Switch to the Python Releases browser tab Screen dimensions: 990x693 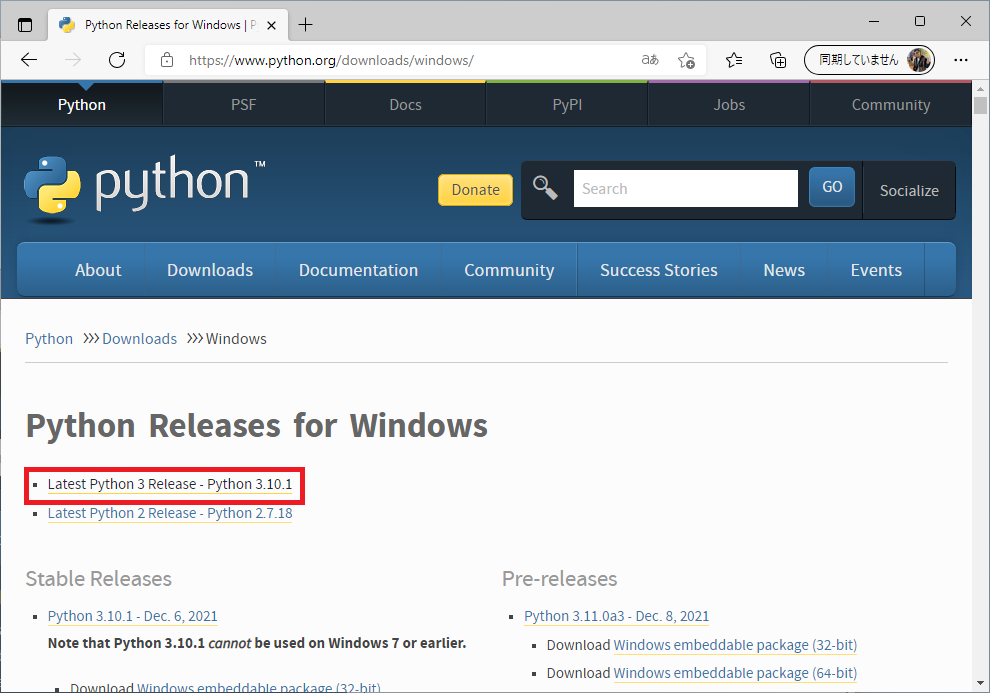point(165,24)
